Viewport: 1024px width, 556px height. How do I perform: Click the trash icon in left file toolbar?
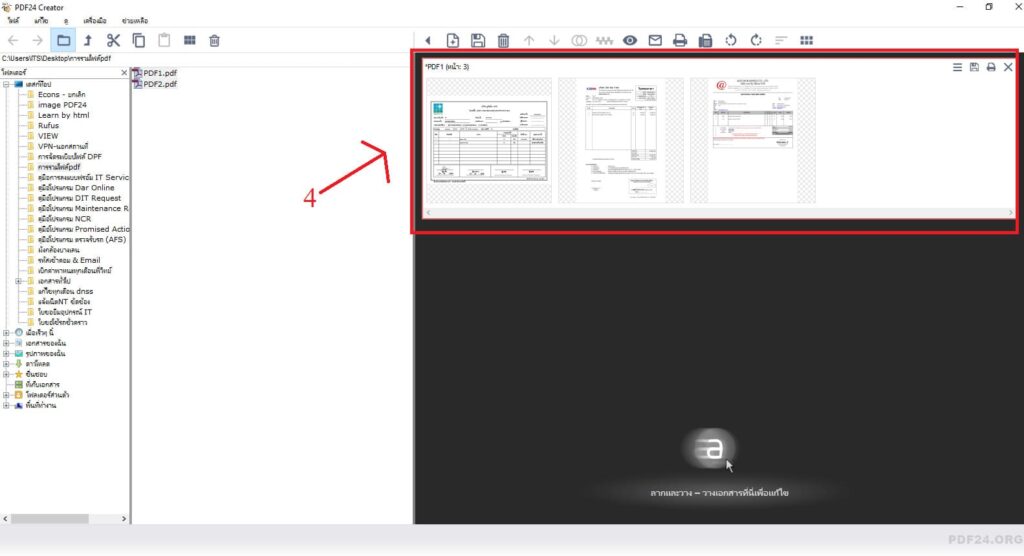click(x=214, y=40)
